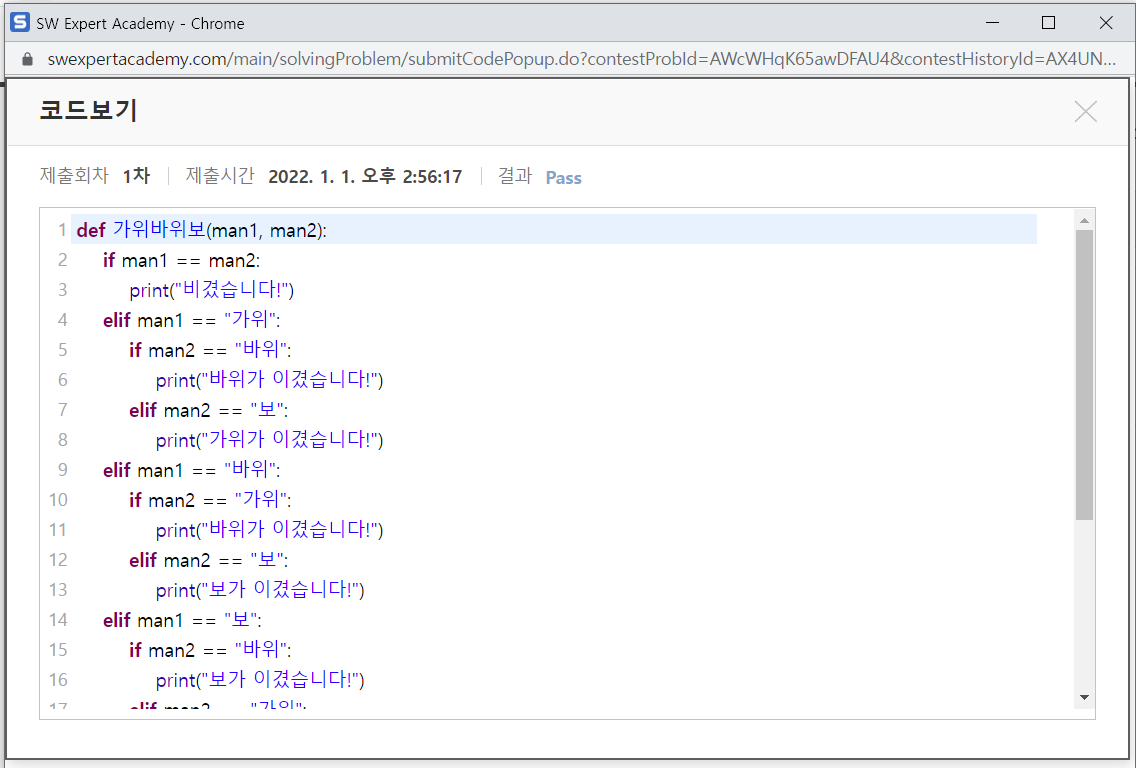Close the Chrome window
Screen dimensions: 1136x768
(1106, 22)
